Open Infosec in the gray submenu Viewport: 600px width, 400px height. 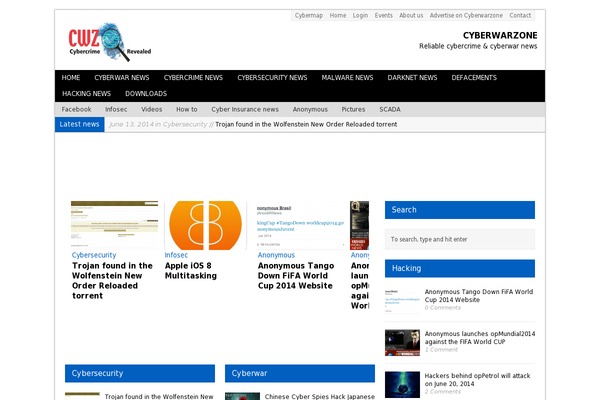[x=116, y=109]
